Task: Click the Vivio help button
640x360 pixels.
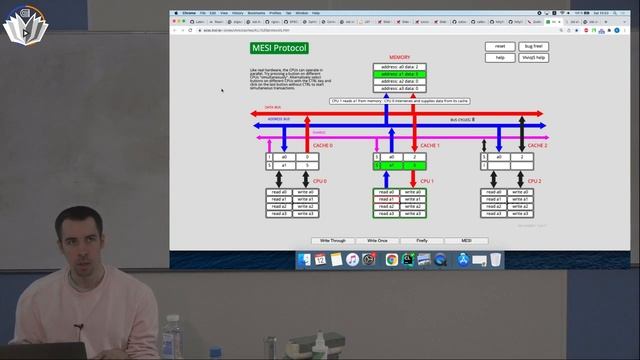Action: [x=533, y=58]
